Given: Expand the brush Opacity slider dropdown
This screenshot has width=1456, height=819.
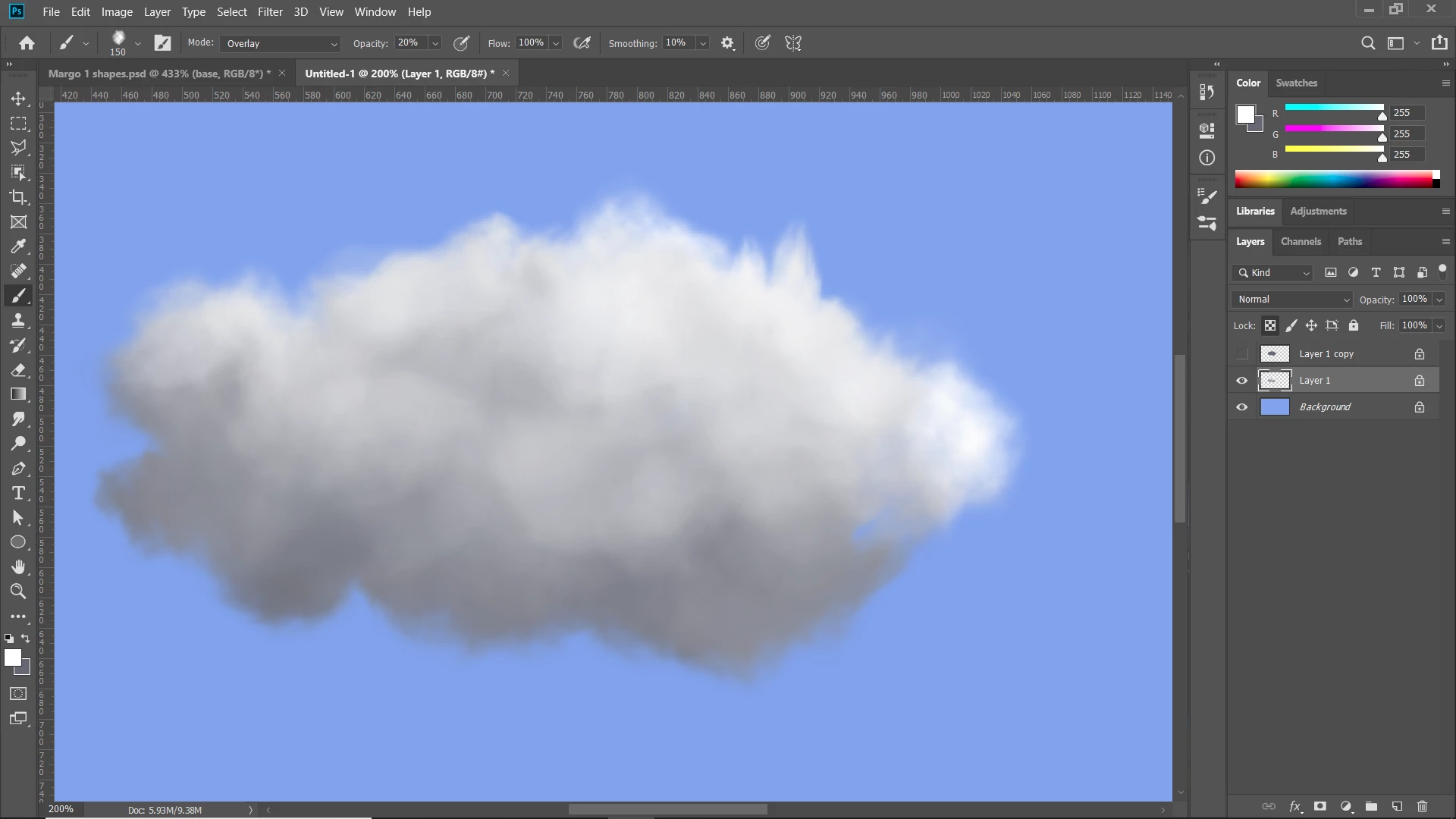Looking at the screenshot, I should point(435,43).
